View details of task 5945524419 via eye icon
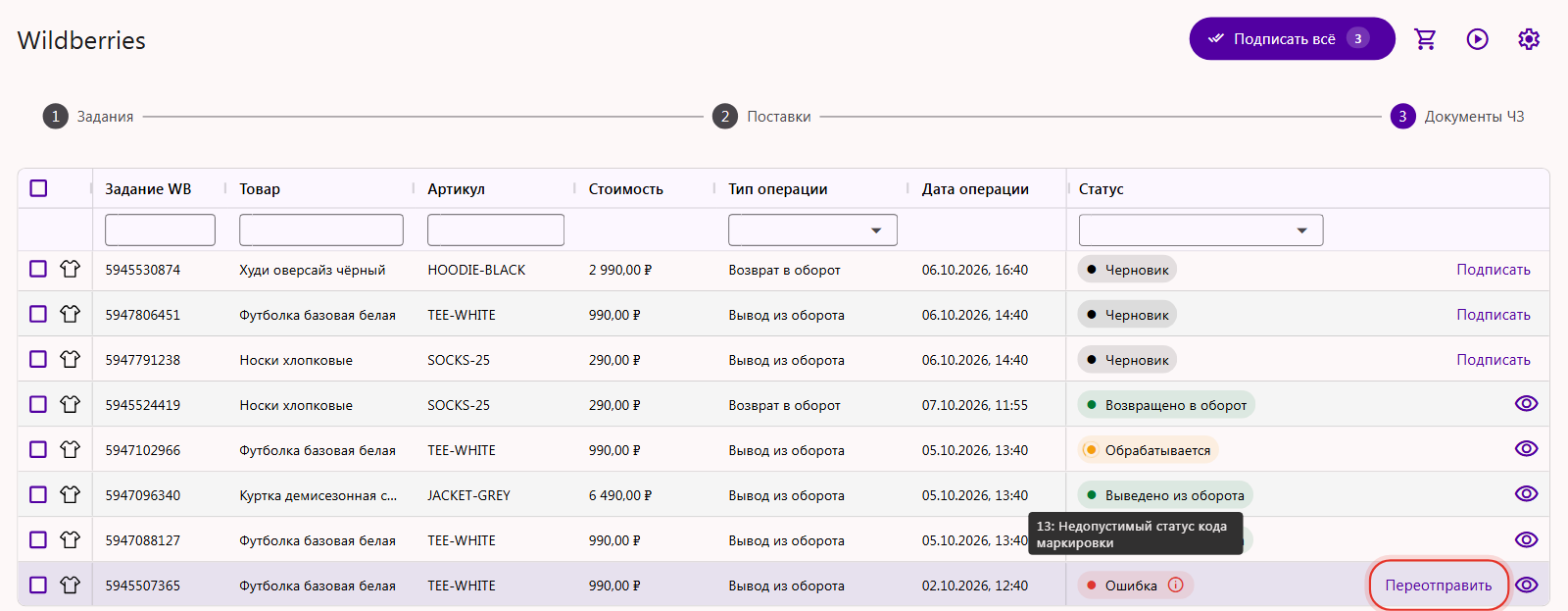Image resolution: width=1568 pixels, height=611 pixels. 1527,404
